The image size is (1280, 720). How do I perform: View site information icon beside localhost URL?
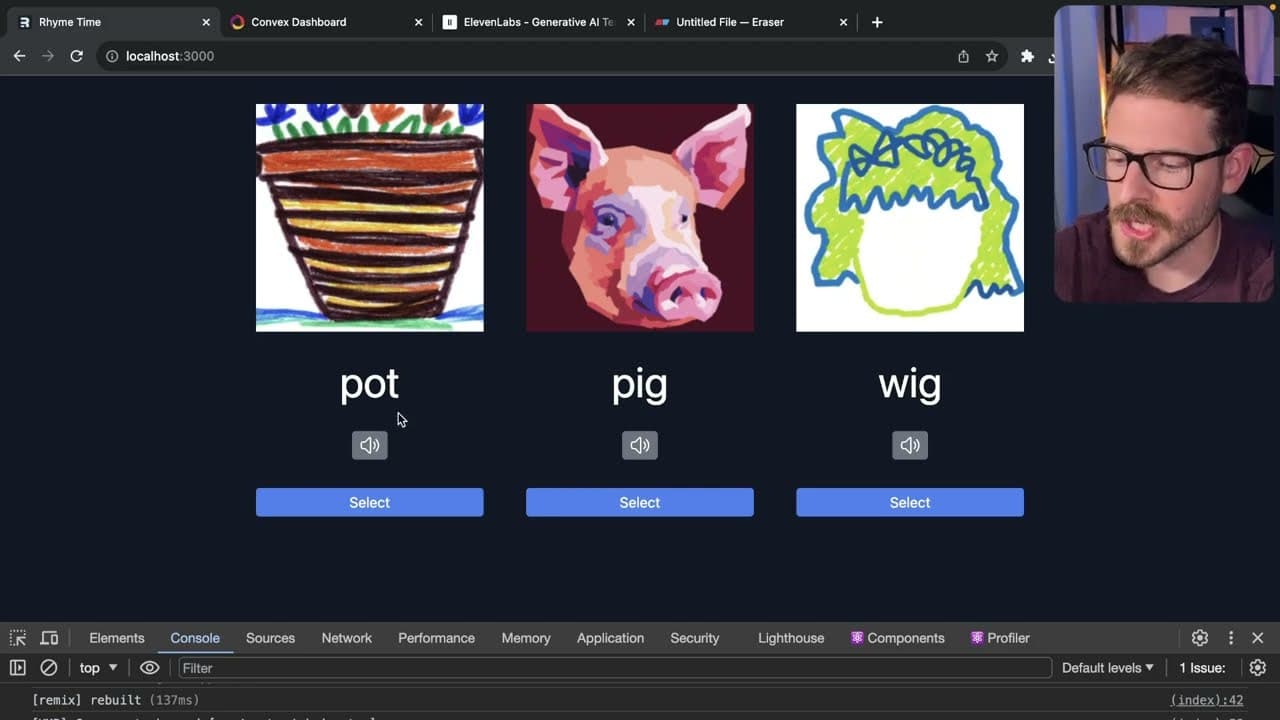(x=111, y=56)
